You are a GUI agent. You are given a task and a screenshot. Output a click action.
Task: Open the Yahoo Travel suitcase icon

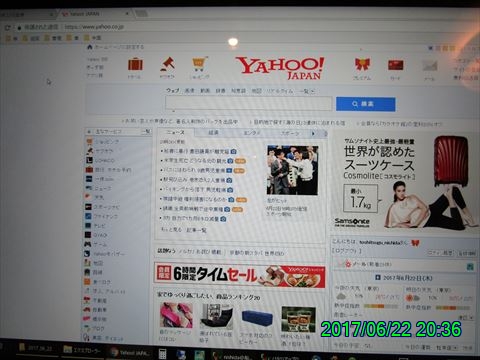pos(135,64)
